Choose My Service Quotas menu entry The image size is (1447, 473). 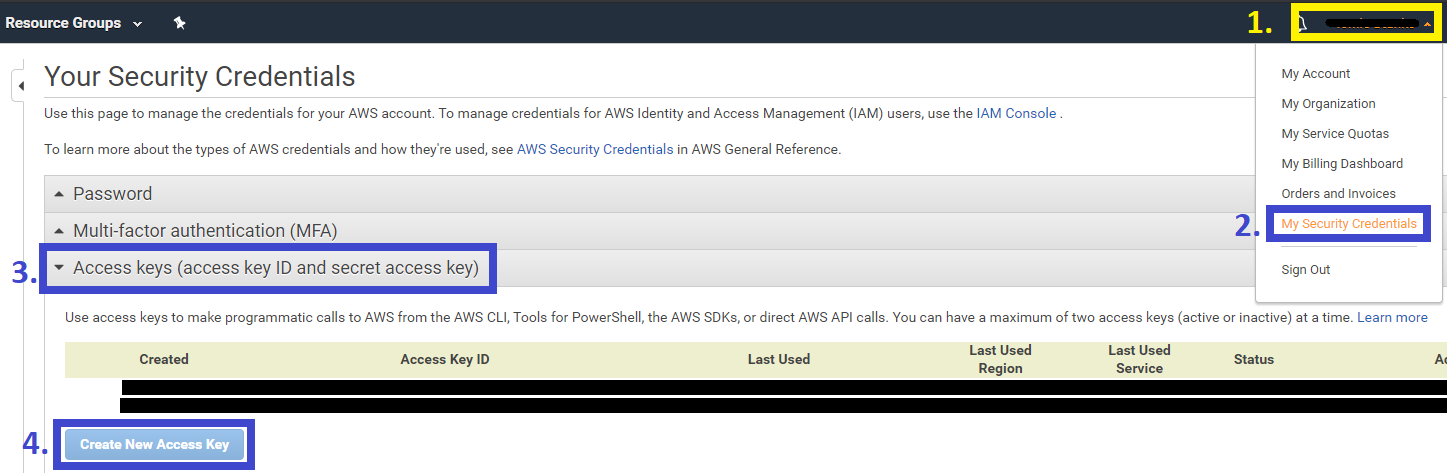pos(1335,134)
